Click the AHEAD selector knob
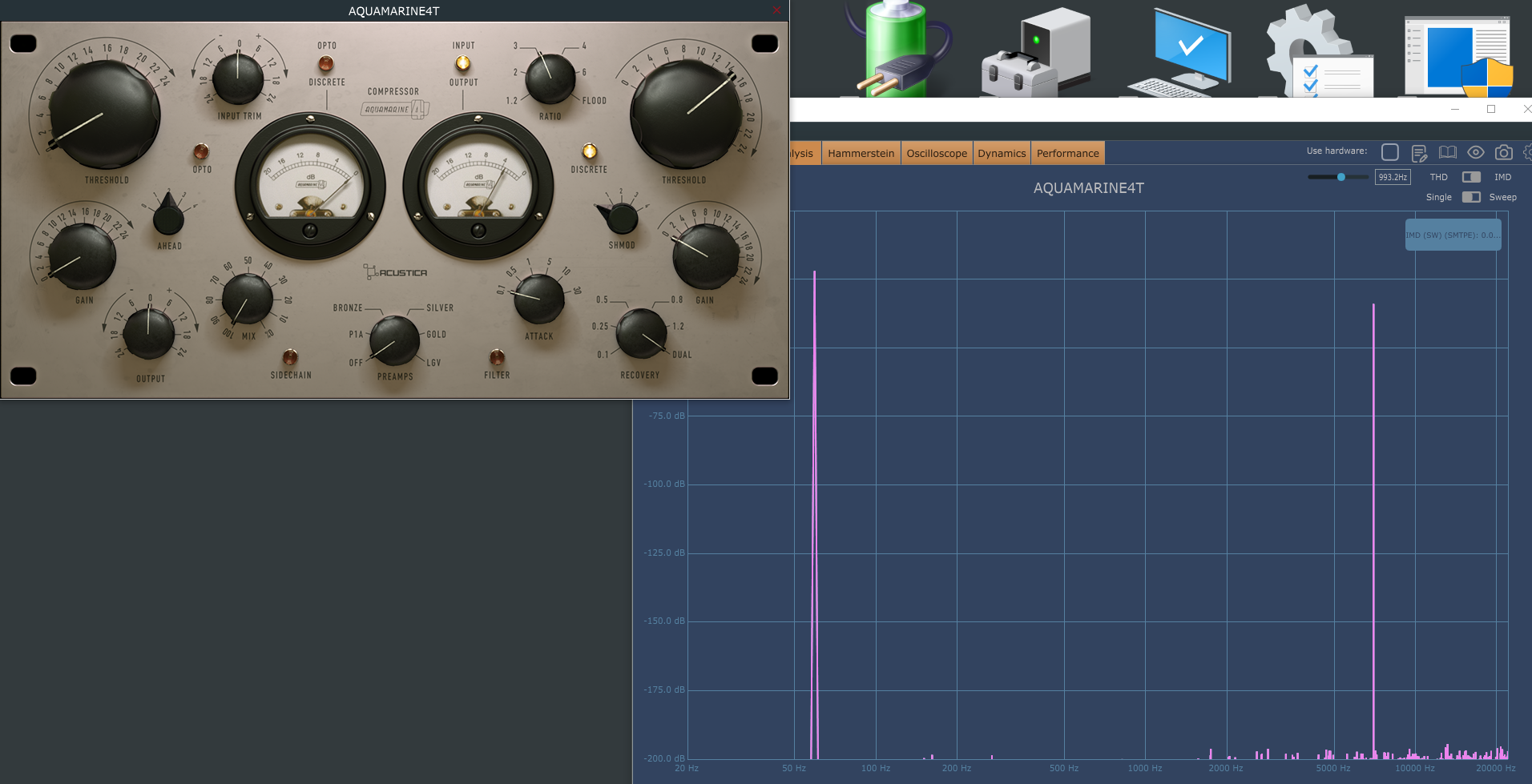The image size is (1532, 784). 168,213
